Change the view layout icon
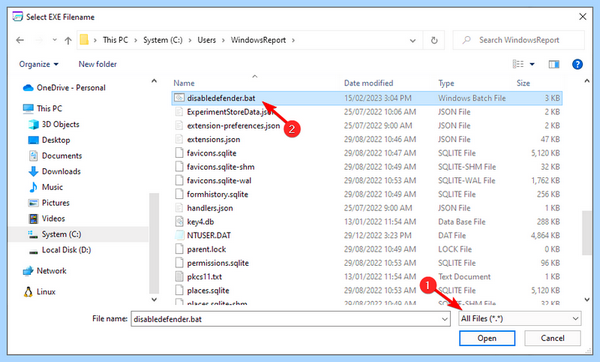The width and height of the screenshot is (600, 362). pyautogui.click(x=518, y=64)
